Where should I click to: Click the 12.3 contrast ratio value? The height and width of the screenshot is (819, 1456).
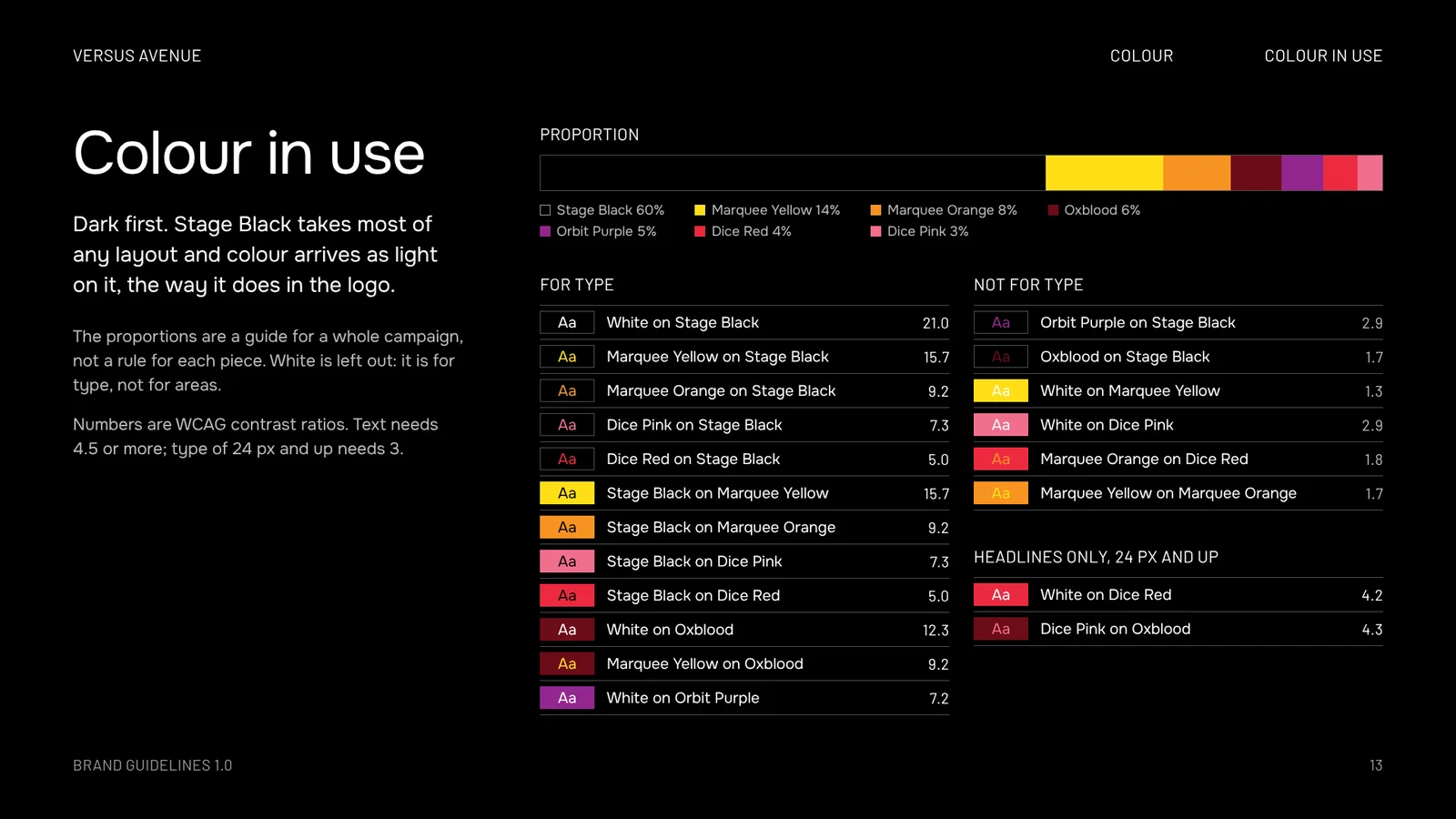point(935,631)
